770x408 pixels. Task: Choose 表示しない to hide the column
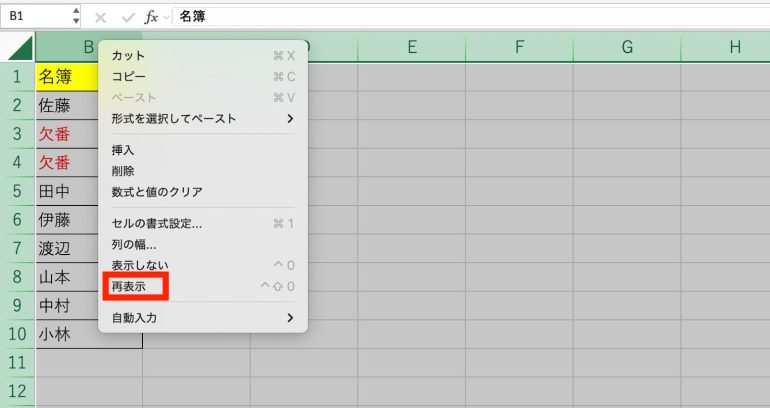[139, 265]
